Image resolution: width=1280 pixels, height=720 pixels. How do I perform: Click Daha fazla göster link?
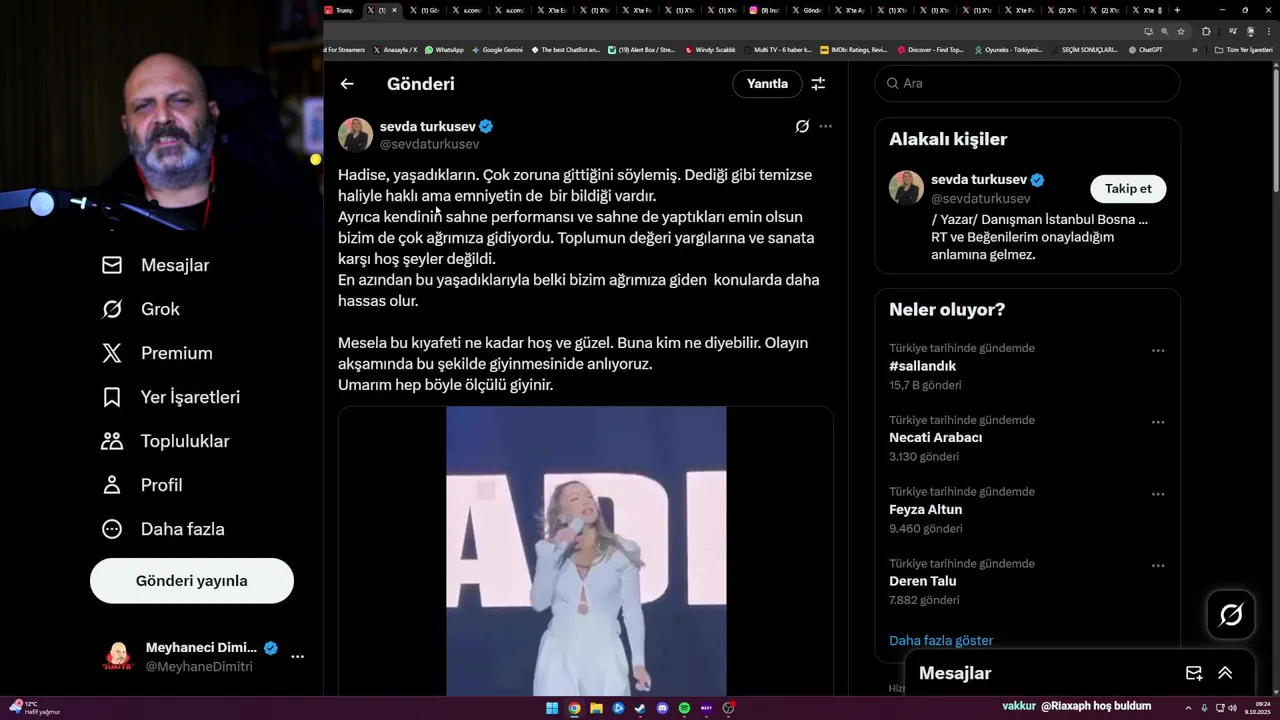pos(941,640)
